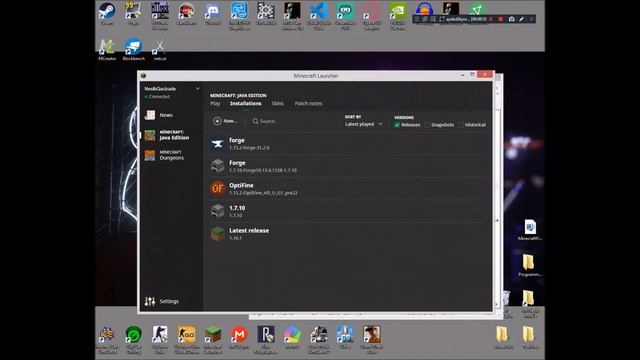This screenshot has height=360, width=640.
Task: Expand the account name dropdown chevron
Action: [198, 89]
